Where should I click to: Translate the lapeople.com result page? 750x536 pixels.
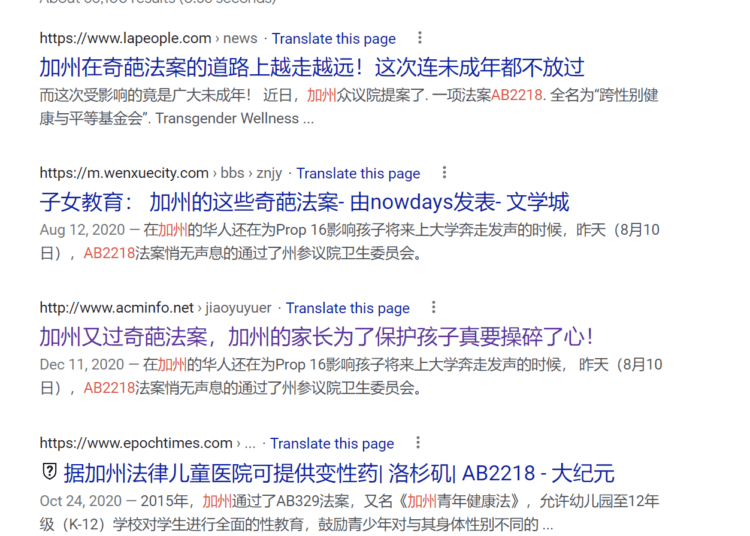(334, 38)
